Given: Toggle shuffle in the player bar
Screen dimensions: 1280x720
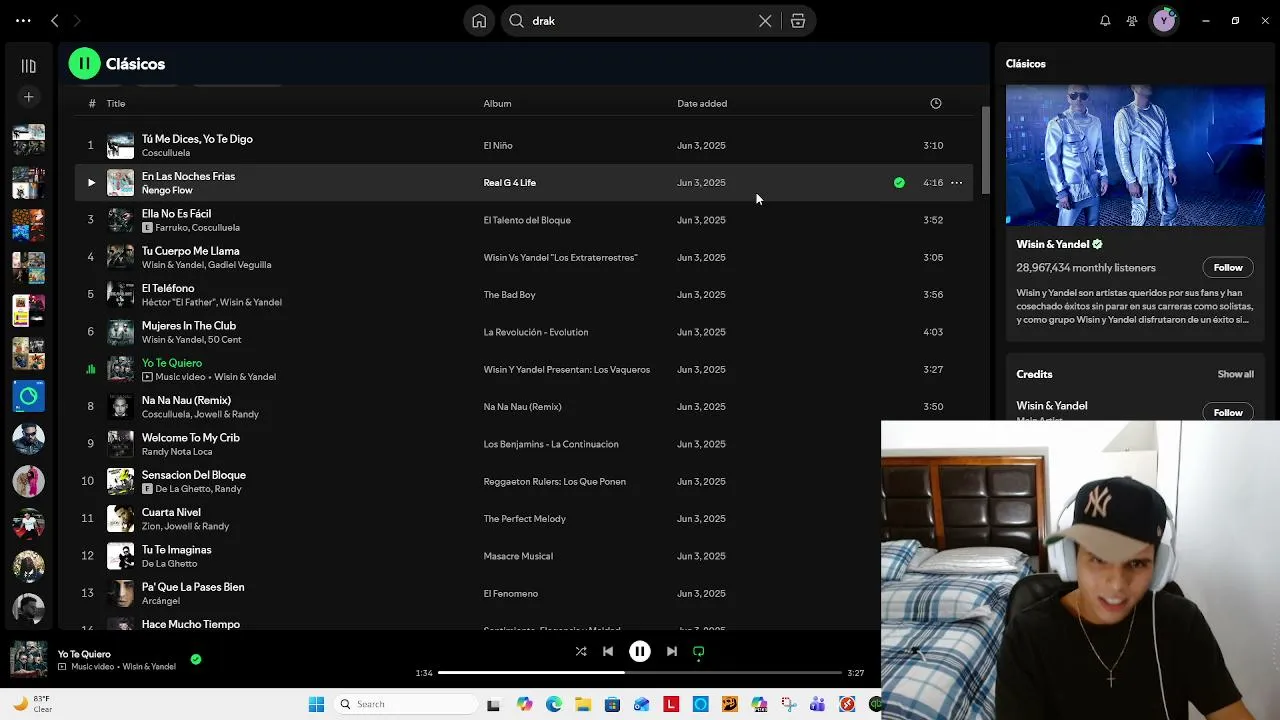Looking at the screenshot, I should pyautogui.click(x=581, y=652).
